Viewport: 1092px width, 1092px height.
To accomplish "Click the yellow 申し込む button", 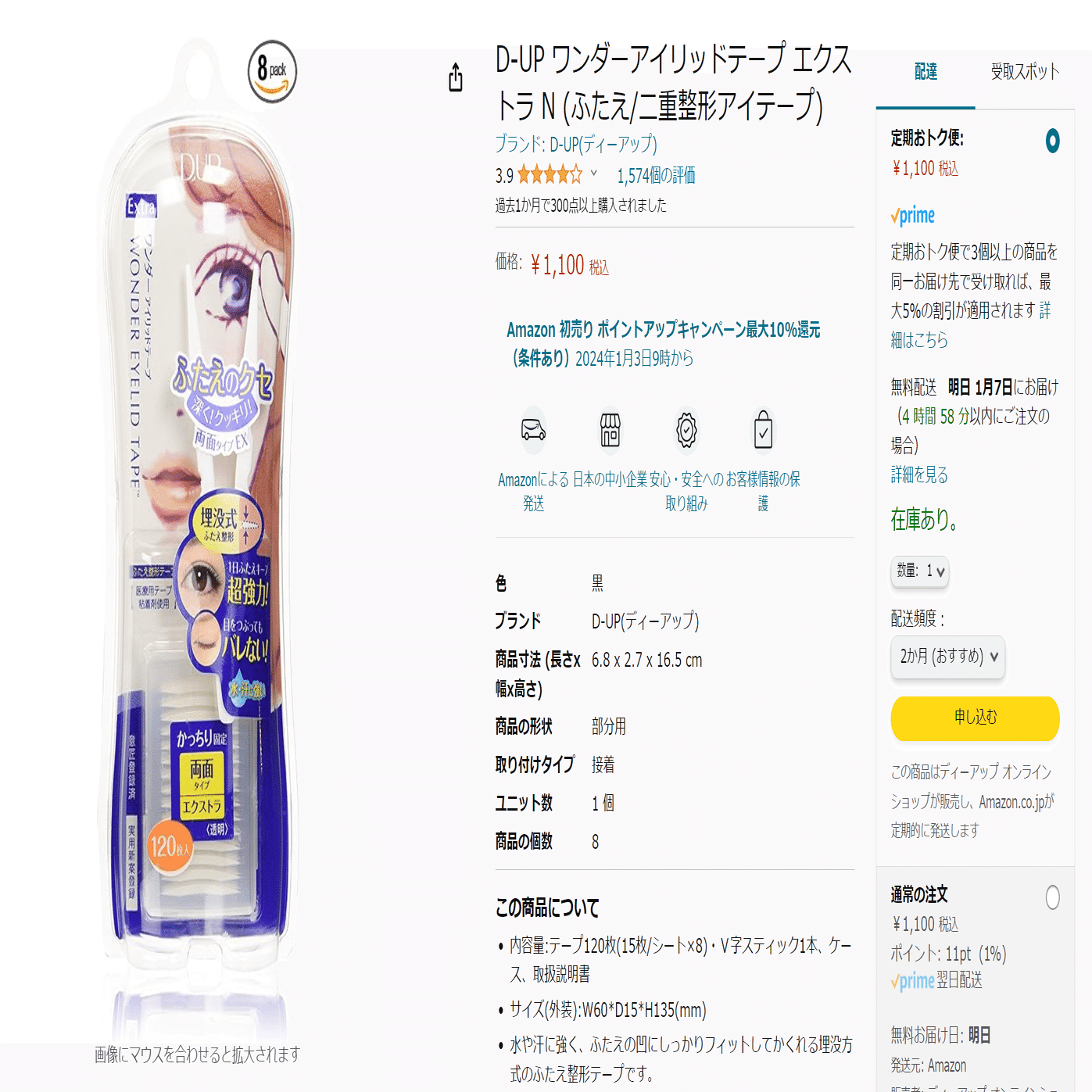I will pos(975,718).
